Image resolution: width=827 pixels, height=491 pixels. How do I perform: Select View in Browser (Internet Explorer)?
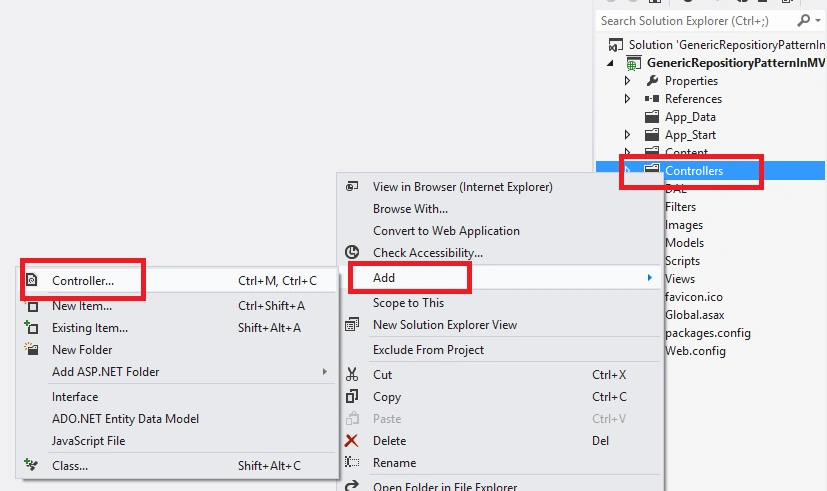coord(500,187)
